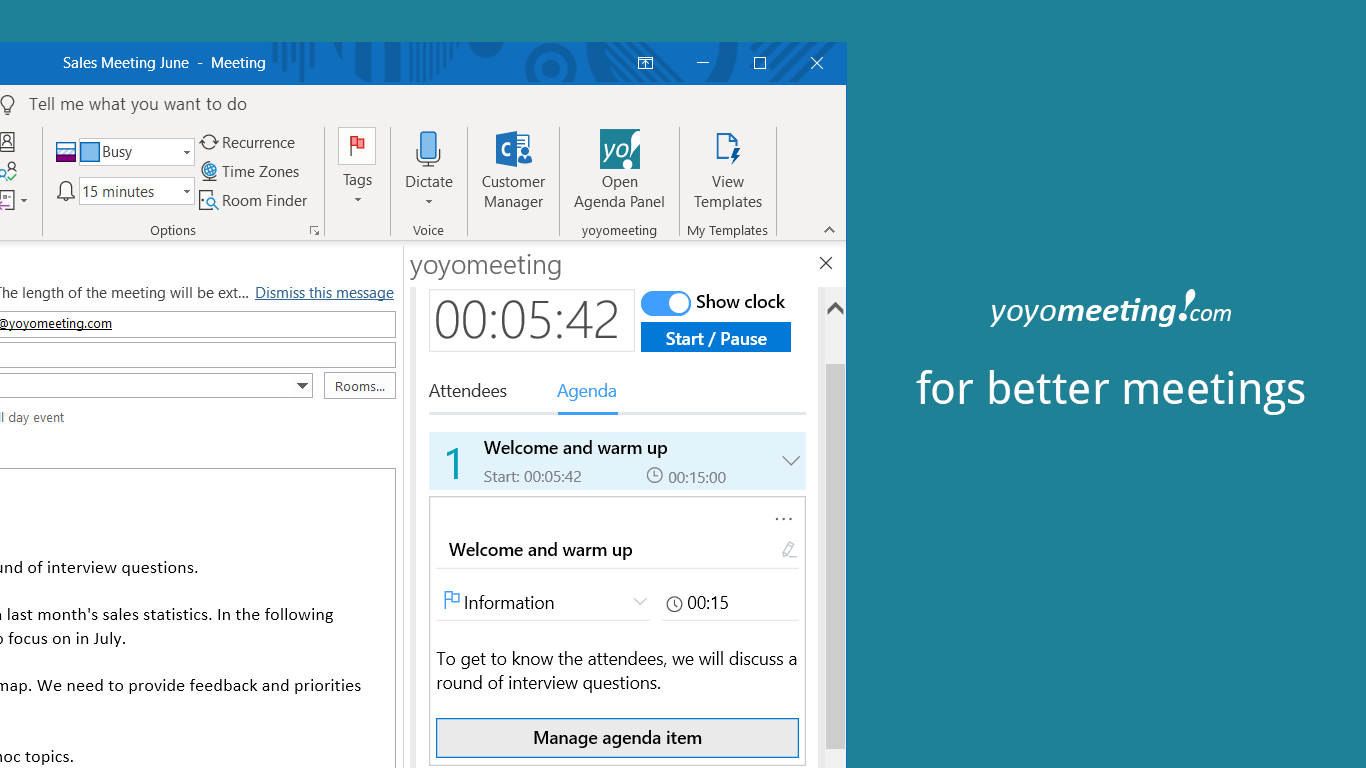Click the Rooms... button
Image resolution: width=1366 pixels, height=768 pixels.
[x=360, y=386]
